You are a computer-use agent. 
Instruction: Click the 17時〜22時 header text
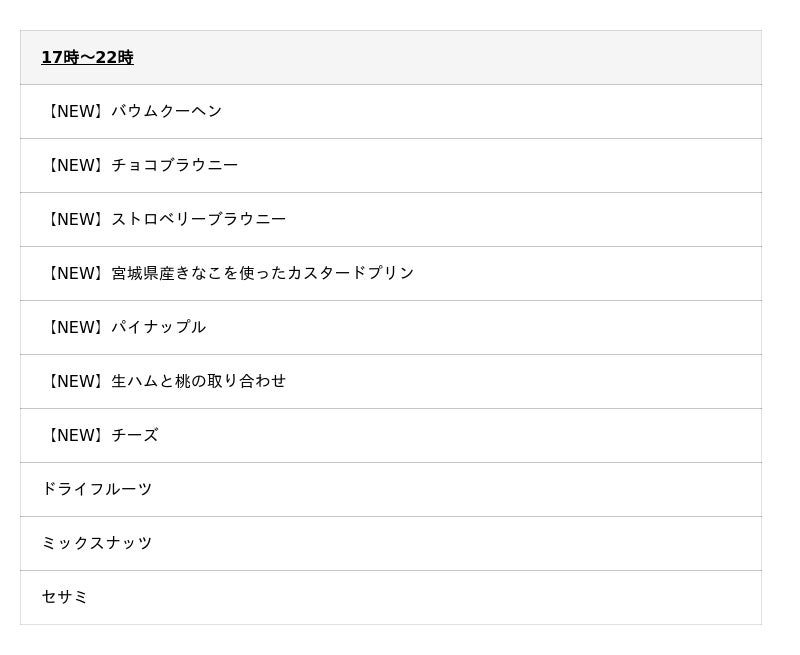coord(87,58)
